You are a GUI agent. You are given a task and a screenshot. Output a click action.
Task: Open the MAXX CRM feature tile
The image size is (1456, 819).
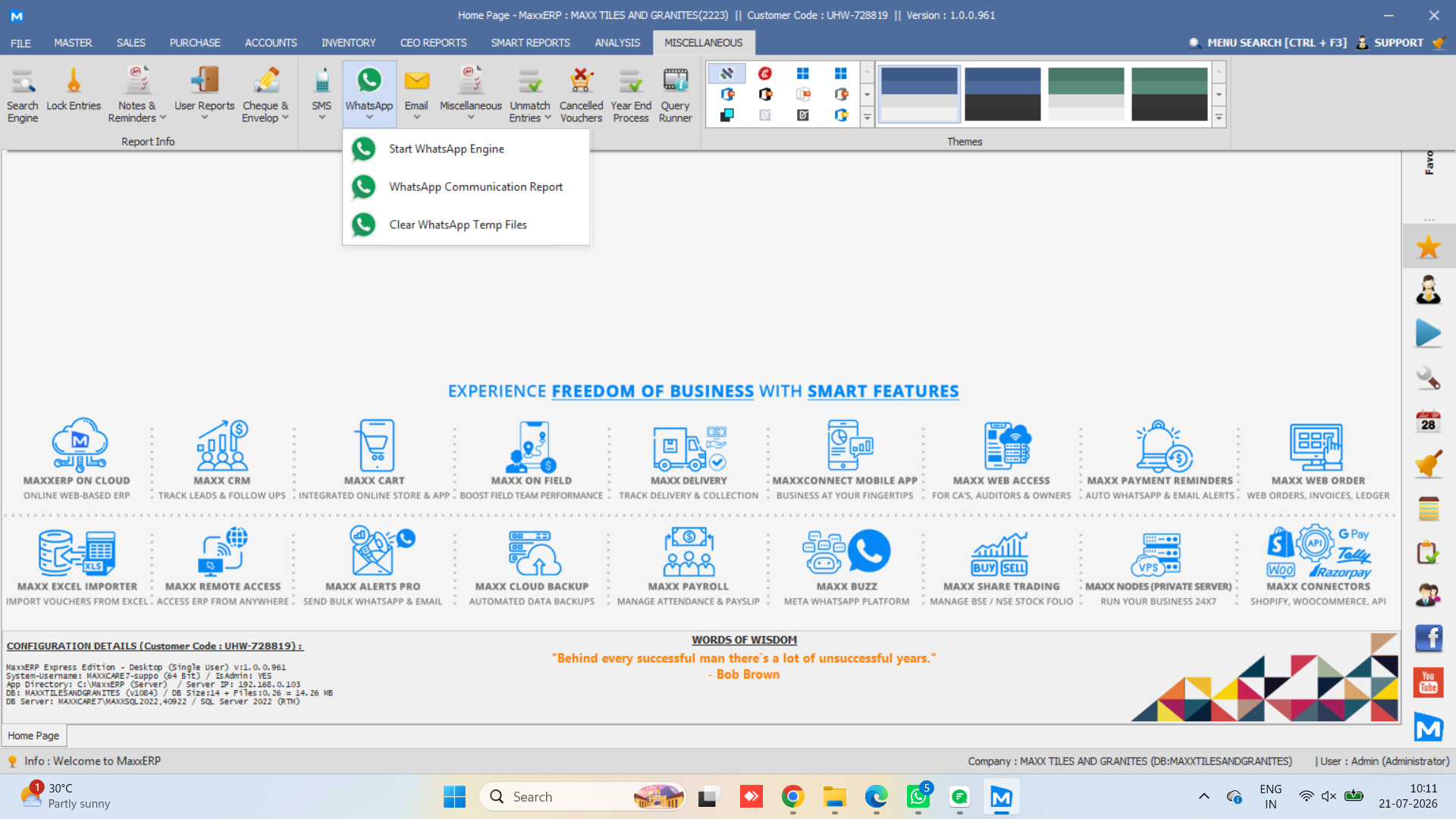[x=221, y=460]
